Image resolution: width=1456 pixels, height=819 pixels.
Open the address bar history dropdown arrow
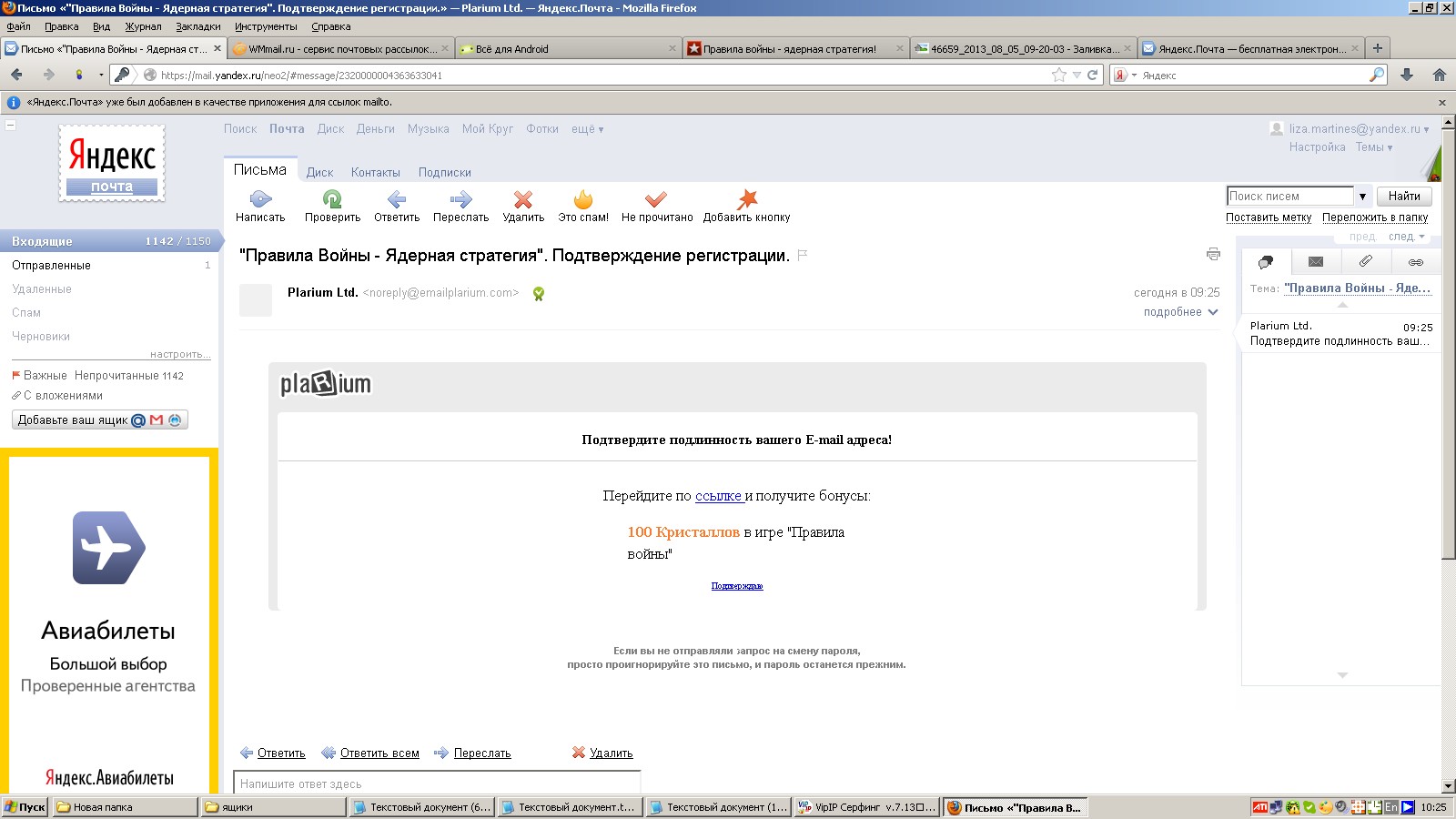[1077, 75]
